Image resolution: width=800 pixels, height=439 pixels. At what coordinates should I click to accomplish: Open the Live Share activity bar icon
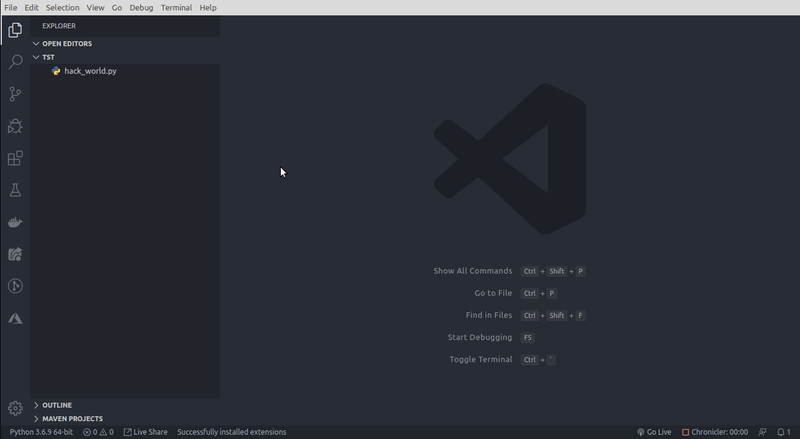[x=15, y=254]
